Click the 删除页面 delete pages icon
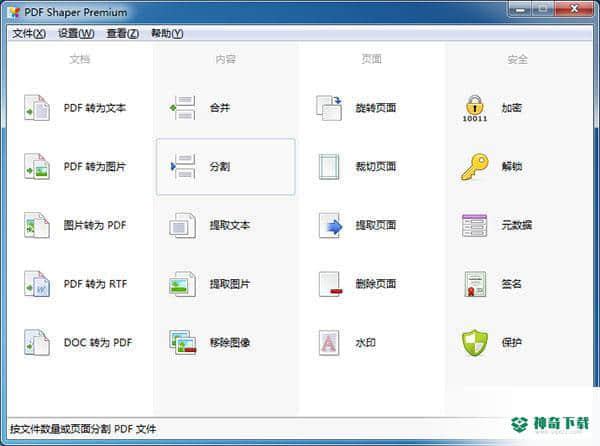 (330, 284)
